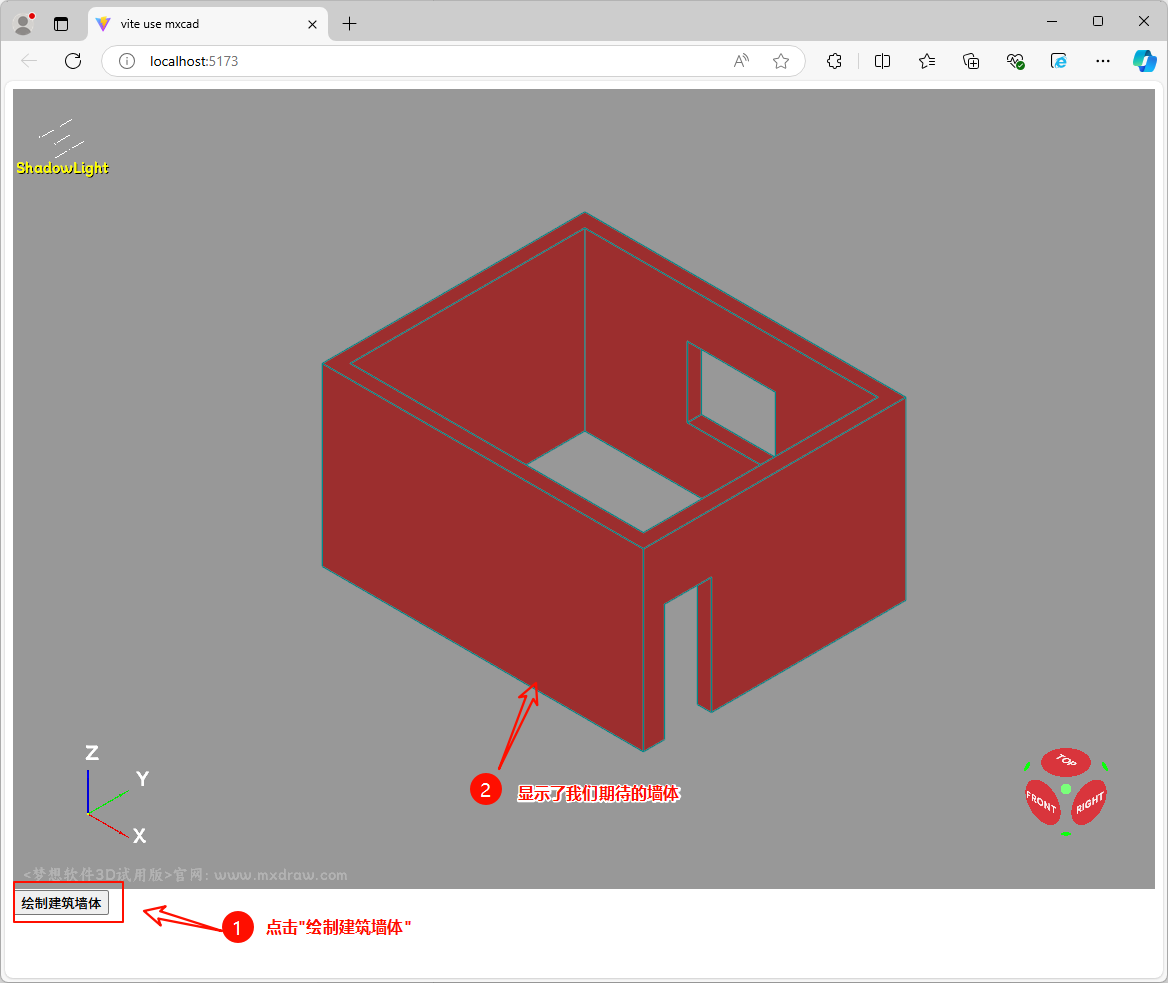This screenshot has width=1168, height=983.
Task: Open Settings and more ellipsis menu
Action: (1102, 61)
